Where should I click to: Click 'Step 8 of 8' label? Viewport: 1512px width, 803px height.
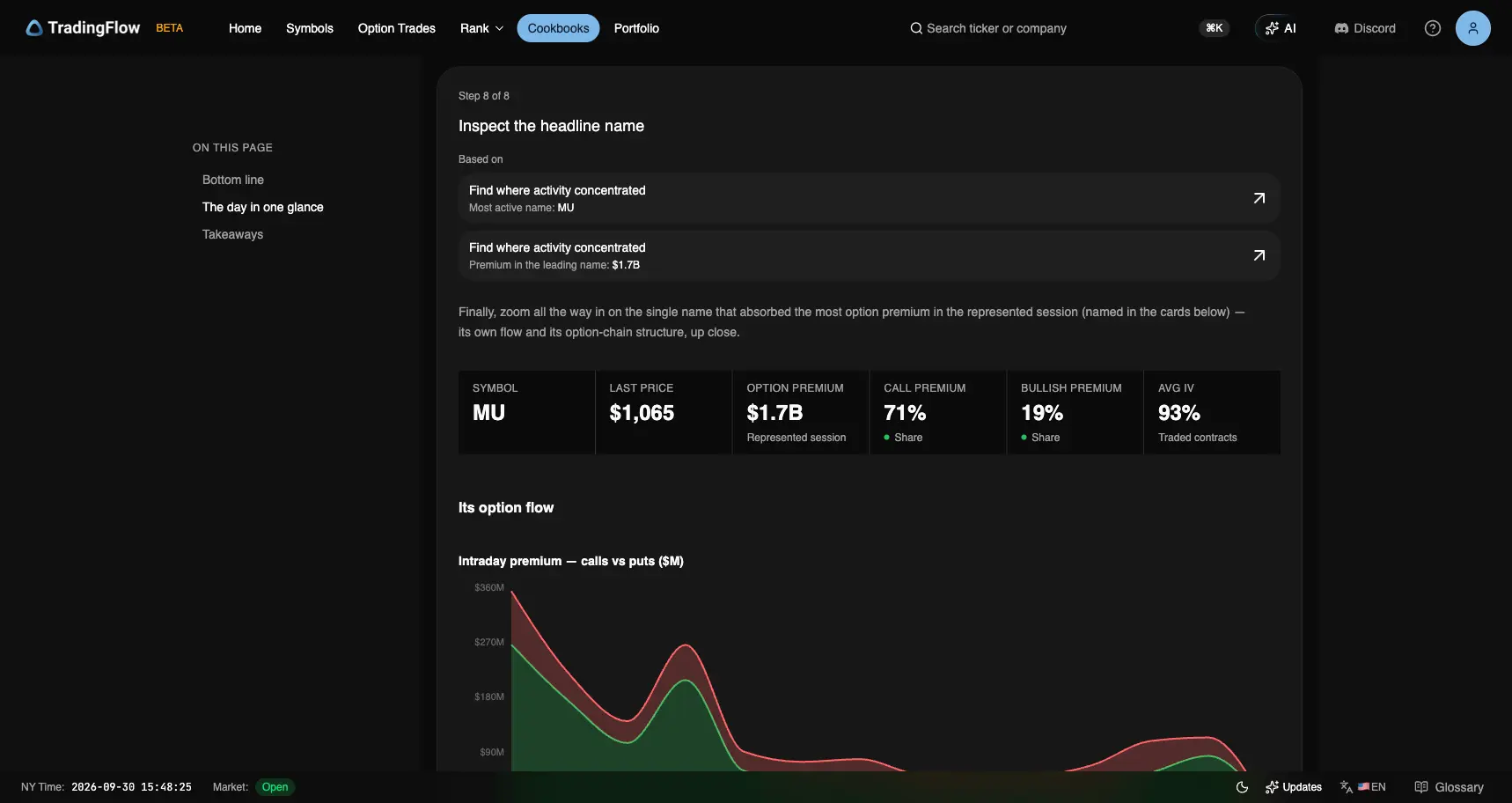click(483, 96)
